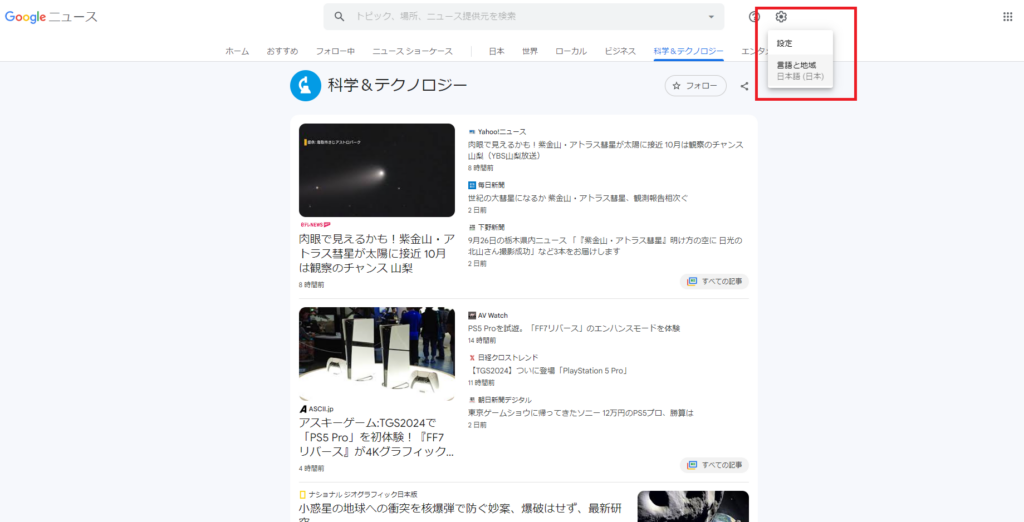Screen dimensions: 1024x522
Task: Select 設定 from the dropdown menu
Action: point(800,43)
